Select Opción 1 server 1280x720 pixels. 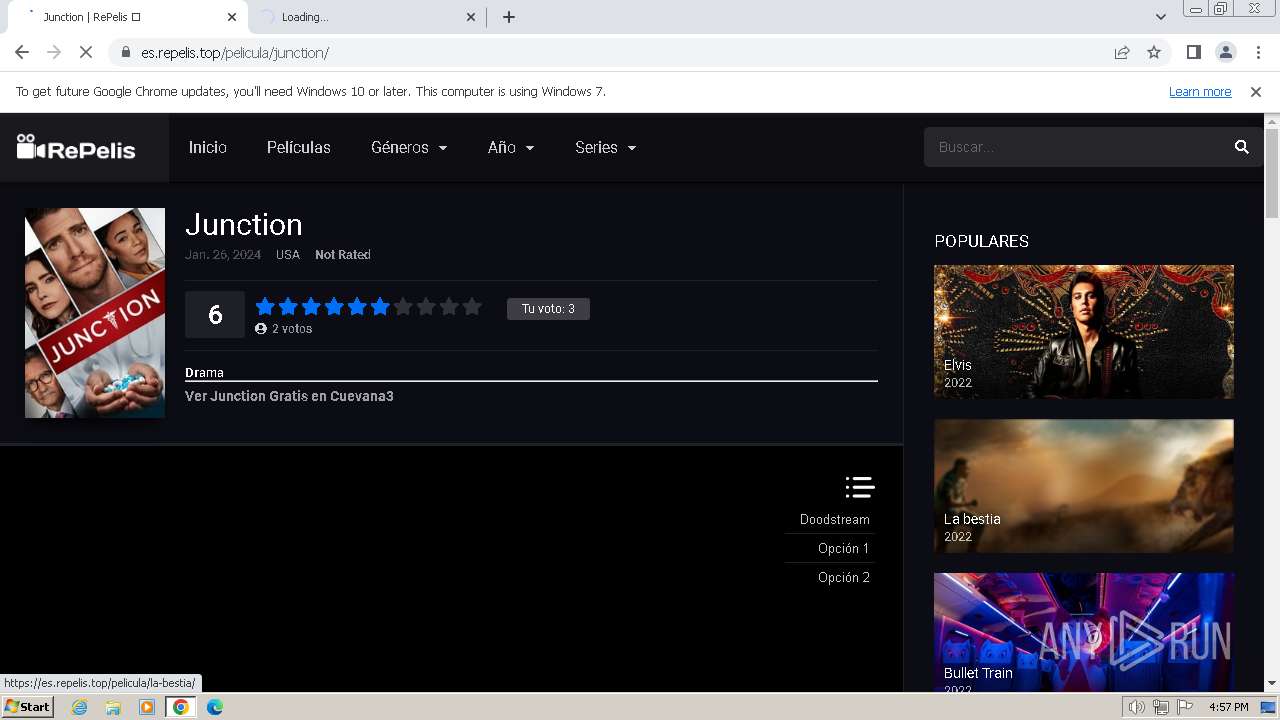click(844, 548)
